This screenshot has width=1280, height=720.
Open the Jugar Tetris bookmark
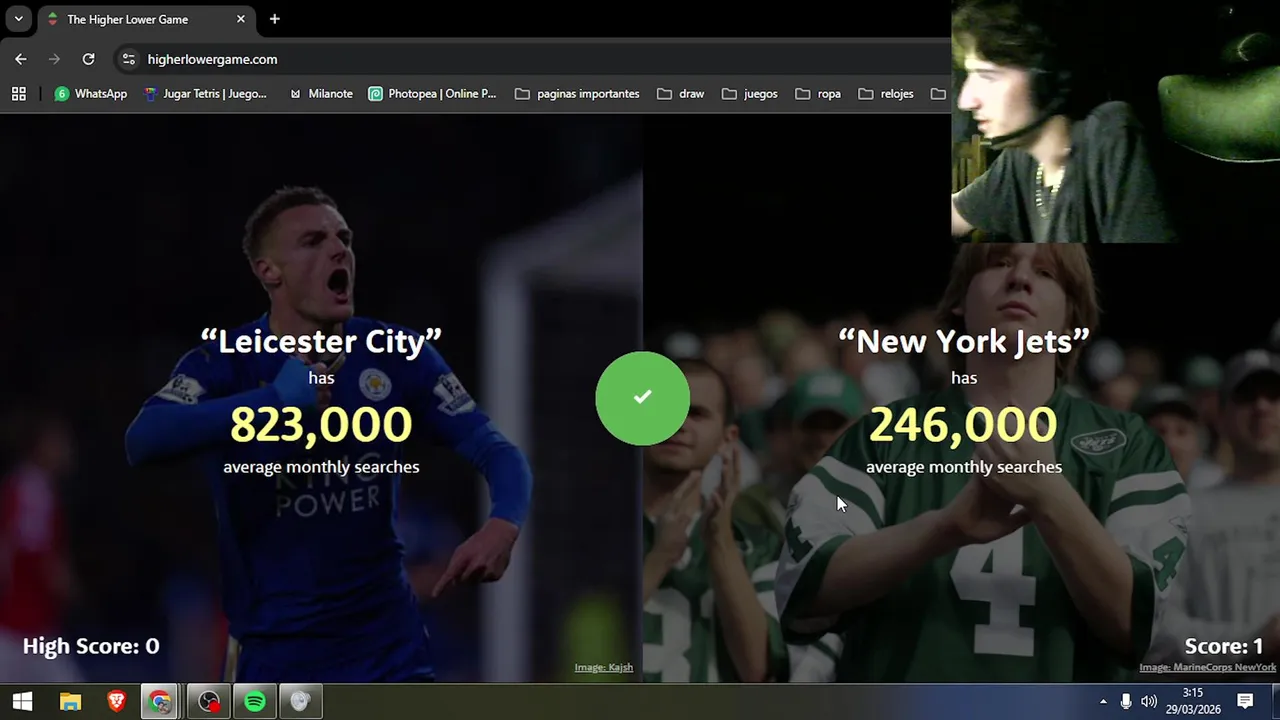pyautogui.click(x=205, y=94)
